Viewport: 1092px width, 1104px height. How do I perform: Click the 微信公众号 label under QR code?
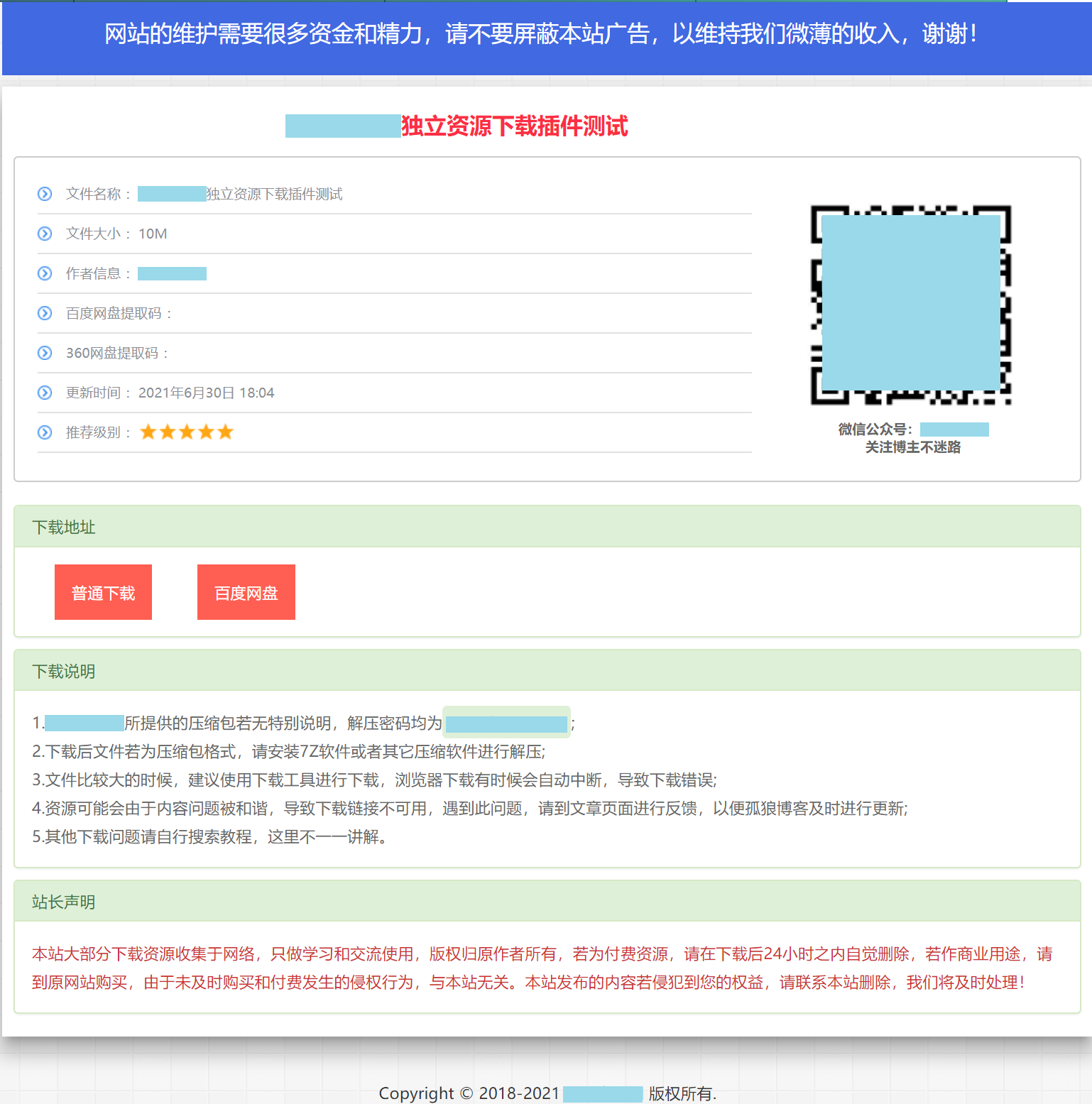(x=875, y=429)
